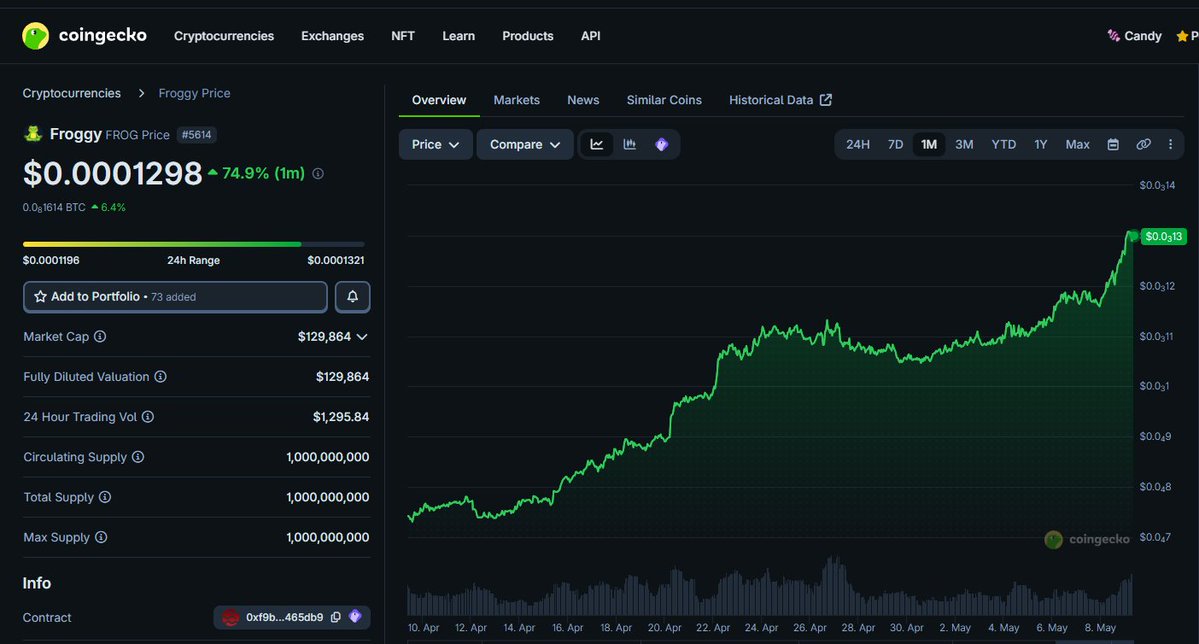Open the Products nav menu
Screen dimensions: 1199x644
(528, 36)
